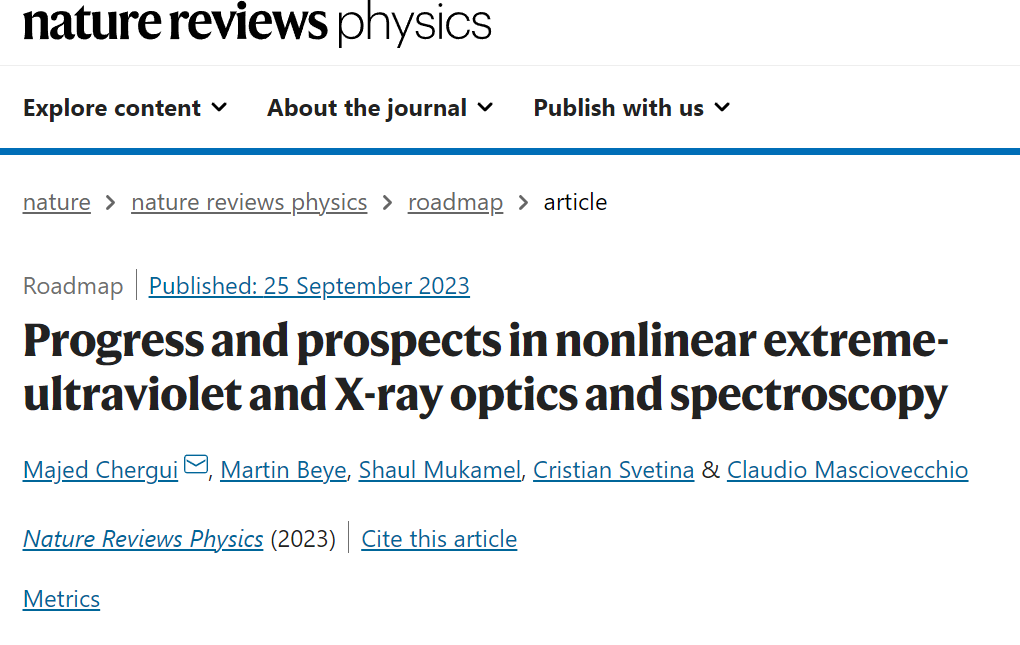Click the chevron next to Explore content

point(220,107)
